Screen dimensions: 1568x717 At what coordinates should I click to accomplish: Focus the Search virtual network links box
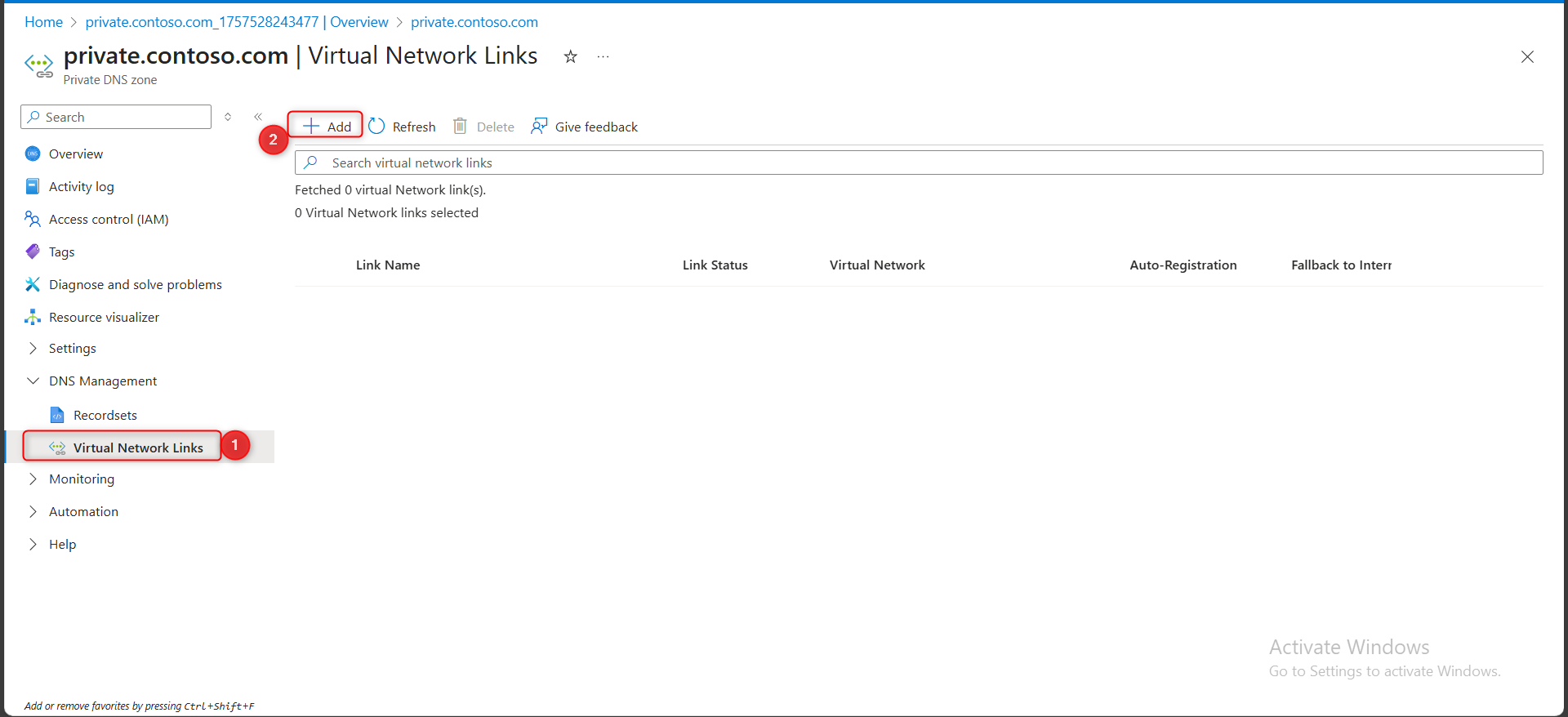point(919,163)
